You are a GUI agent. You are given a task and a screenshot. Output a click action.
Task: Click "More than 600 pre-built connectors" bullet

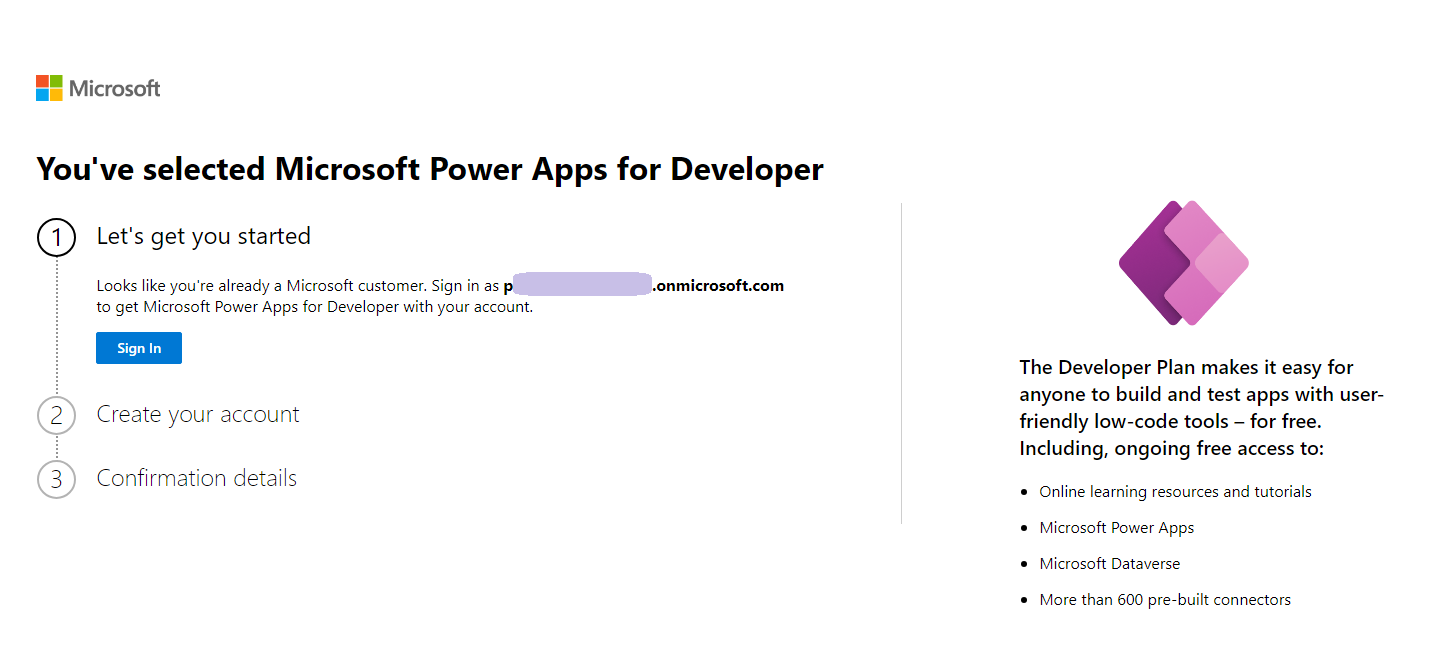click(x=1165, y=599)
